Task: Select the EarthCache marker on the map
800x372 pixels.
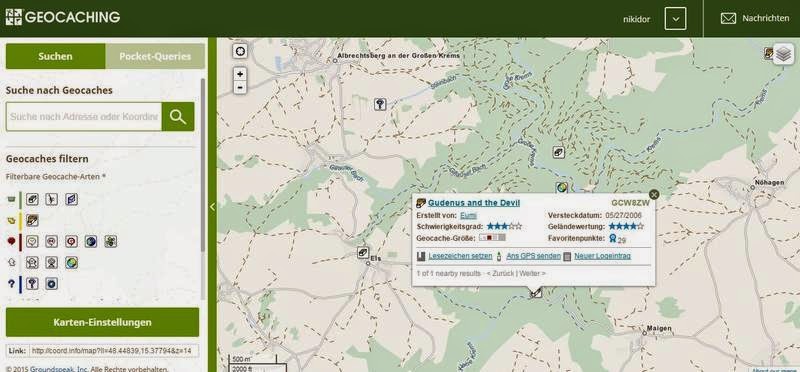Action: click(x=562, y=187)
